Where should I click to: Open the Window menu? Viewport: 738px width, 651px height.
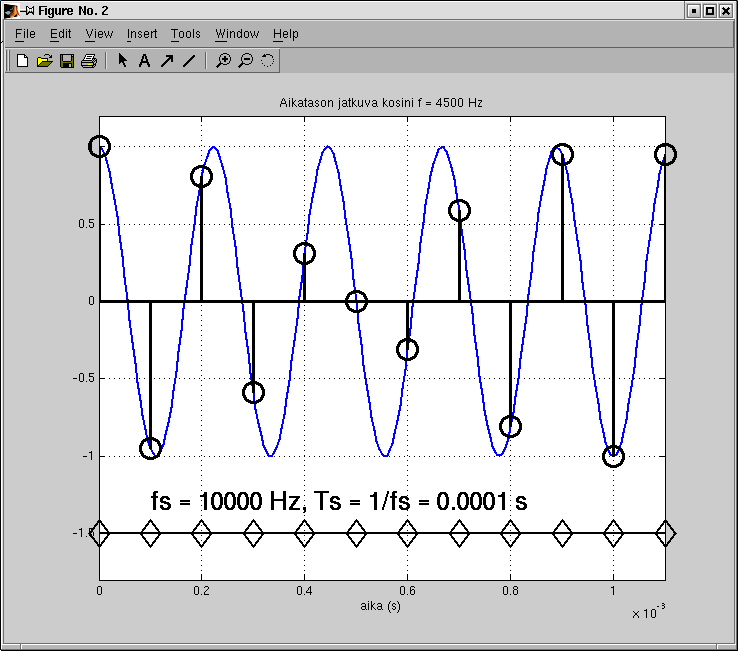click(237, 34)
